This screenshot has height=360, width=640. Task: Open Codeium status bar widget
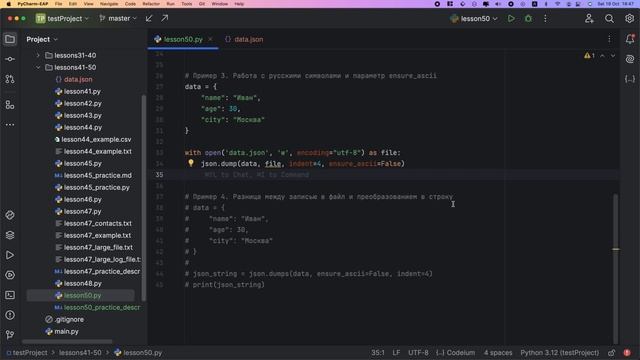[456, 353]
